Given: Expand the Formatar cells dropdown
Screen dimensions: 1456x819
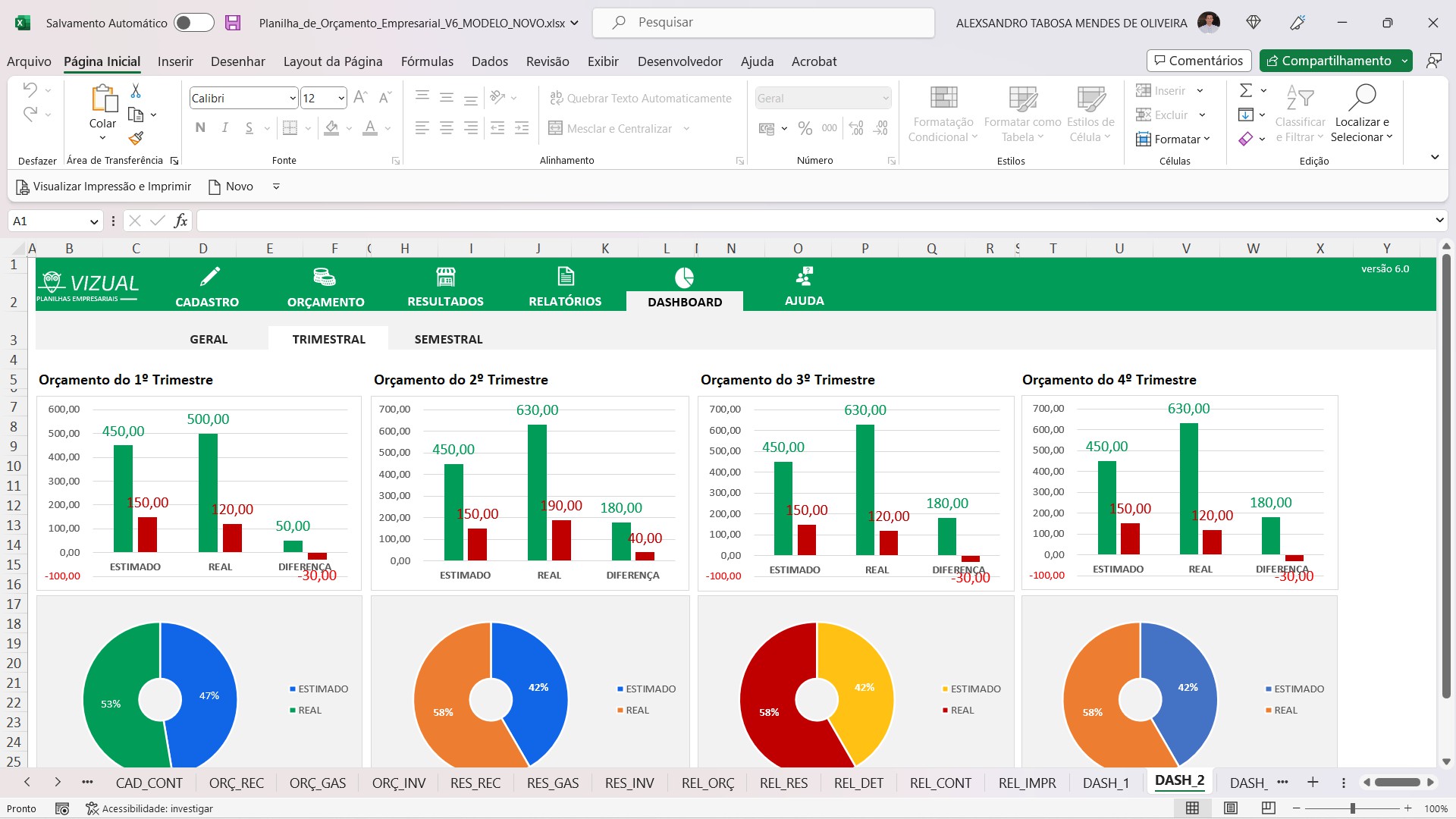Looking at the screenshot, I should pos(1173,140).
